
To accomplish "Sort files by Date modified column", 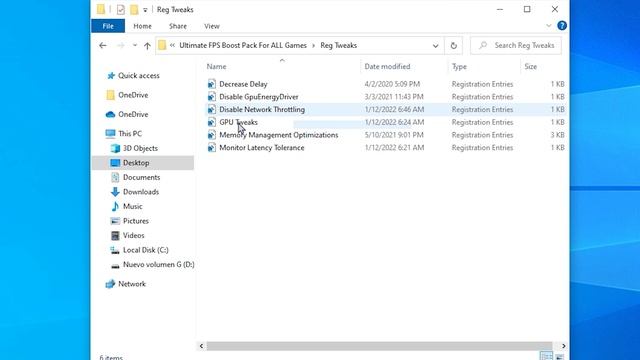I will pos(387,67).
